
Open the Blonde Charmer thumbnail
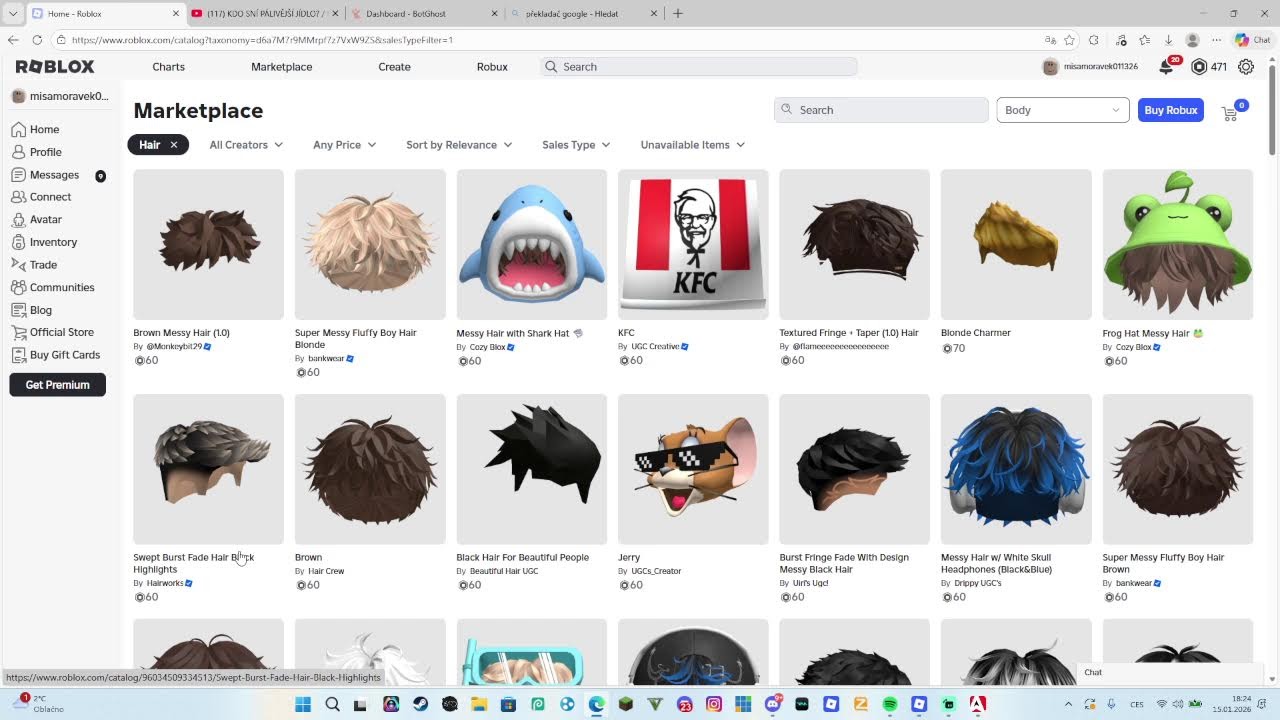click(1016, 245)
